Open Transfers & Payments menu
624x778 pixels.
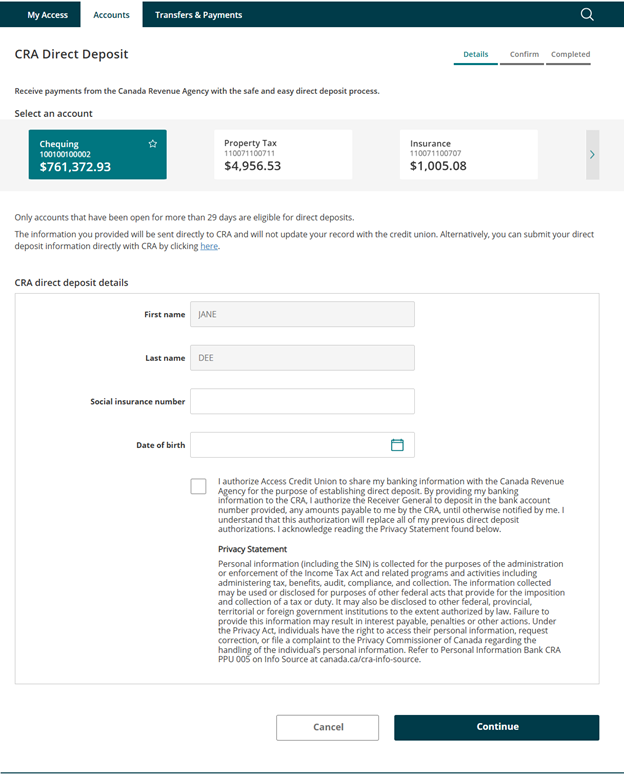(x=198, y=15)
